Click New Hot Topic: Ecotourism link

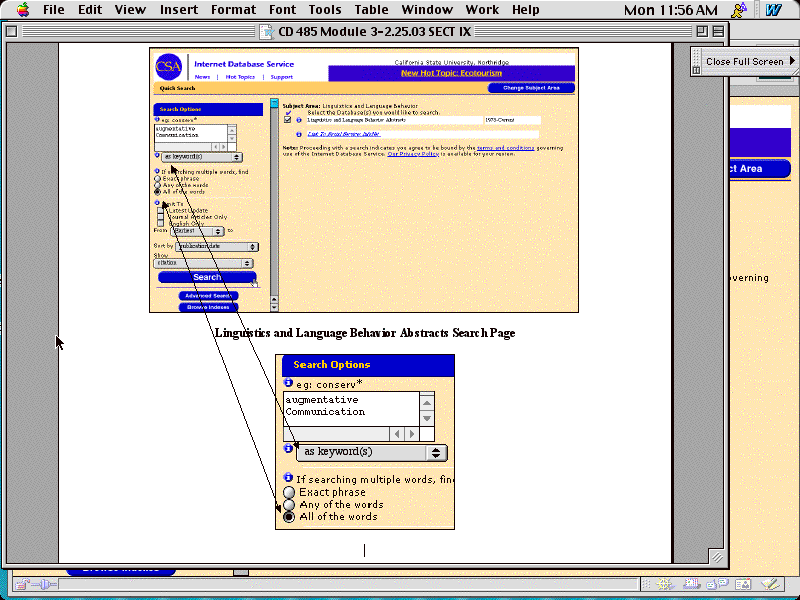point(452,73)
